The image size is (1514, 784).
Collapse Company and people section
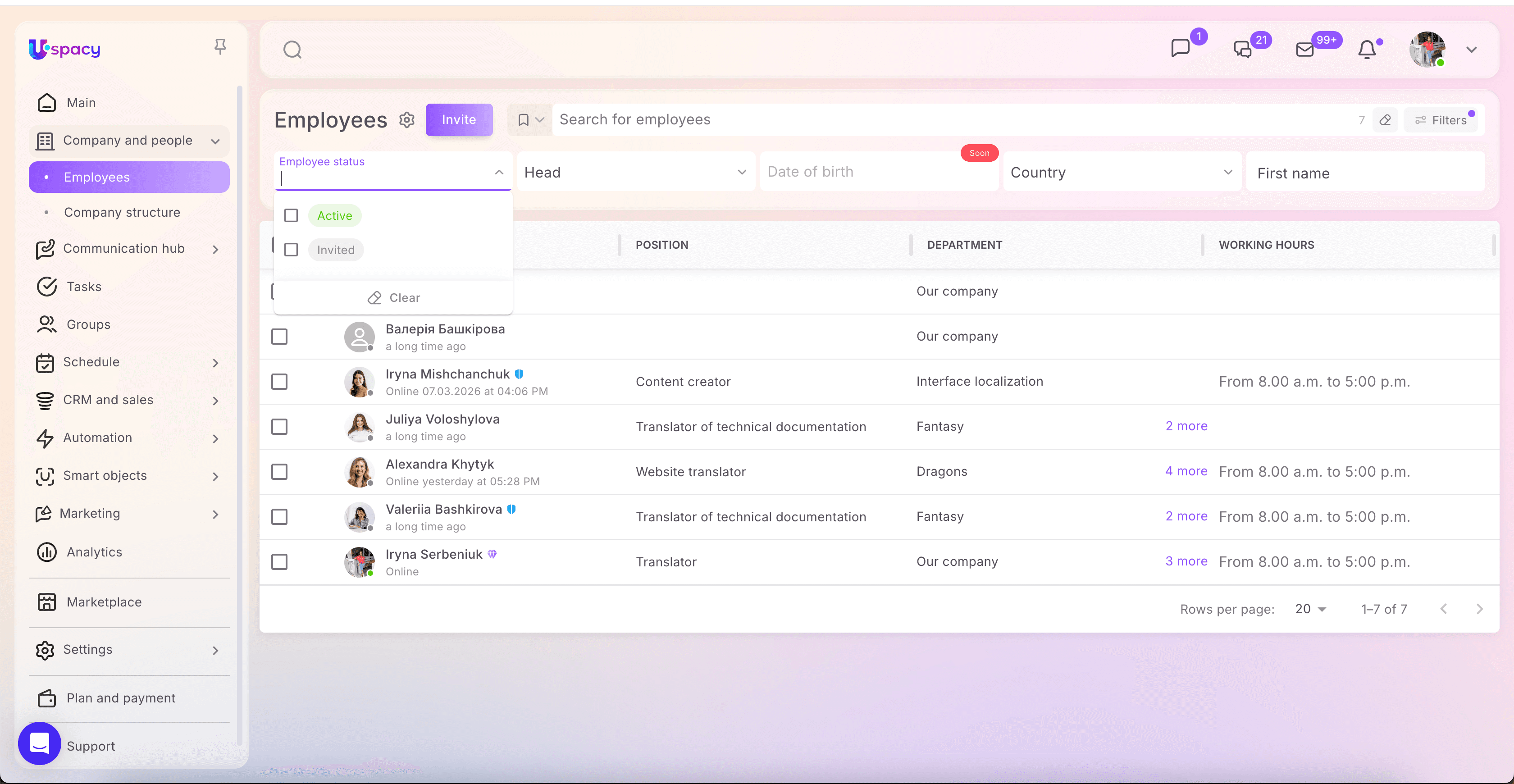(215, 141)
